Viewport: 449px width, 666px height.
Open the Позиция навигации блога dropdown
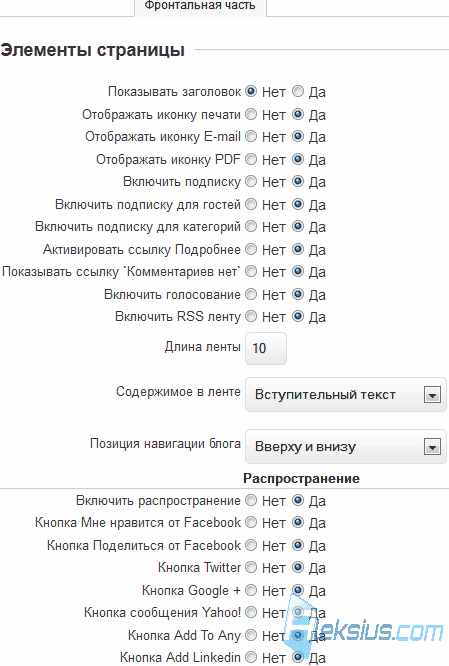pos(346,446)
